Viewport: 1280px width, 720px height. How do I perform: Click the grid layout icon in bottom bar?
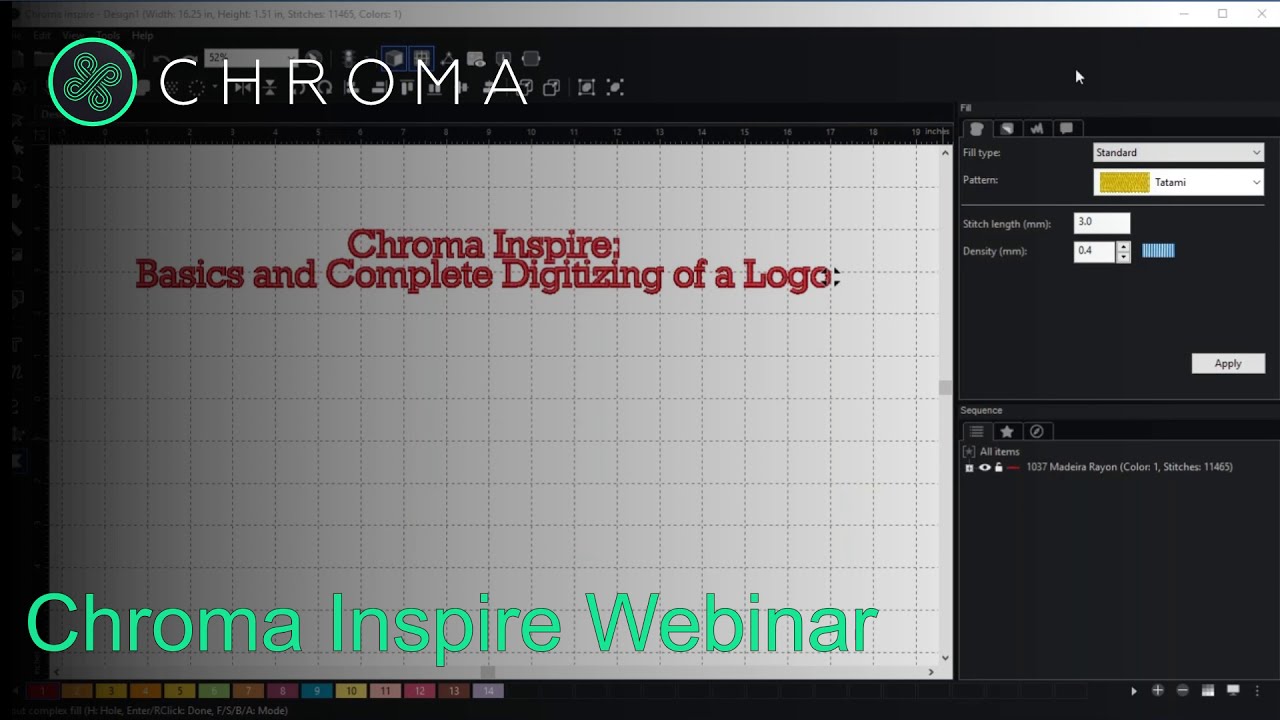(x=1208, y=691)
